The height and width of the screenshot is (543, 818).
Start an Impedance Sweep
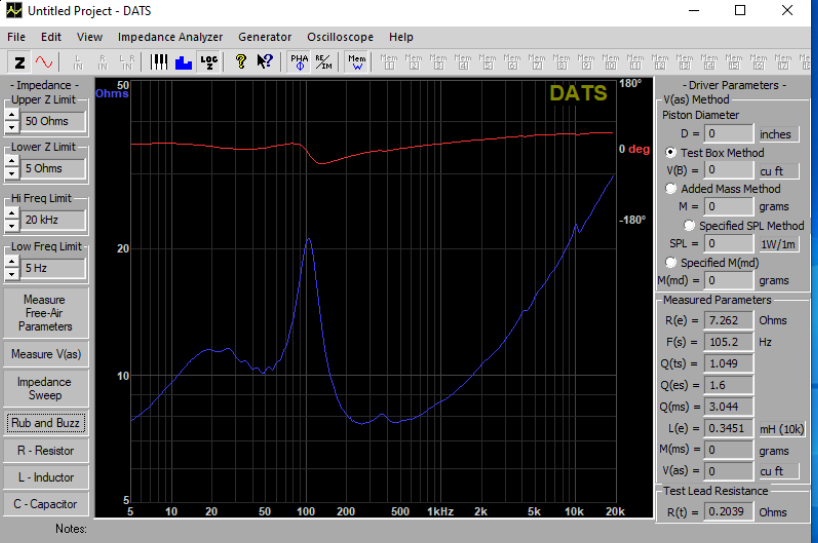coord(46,389)
